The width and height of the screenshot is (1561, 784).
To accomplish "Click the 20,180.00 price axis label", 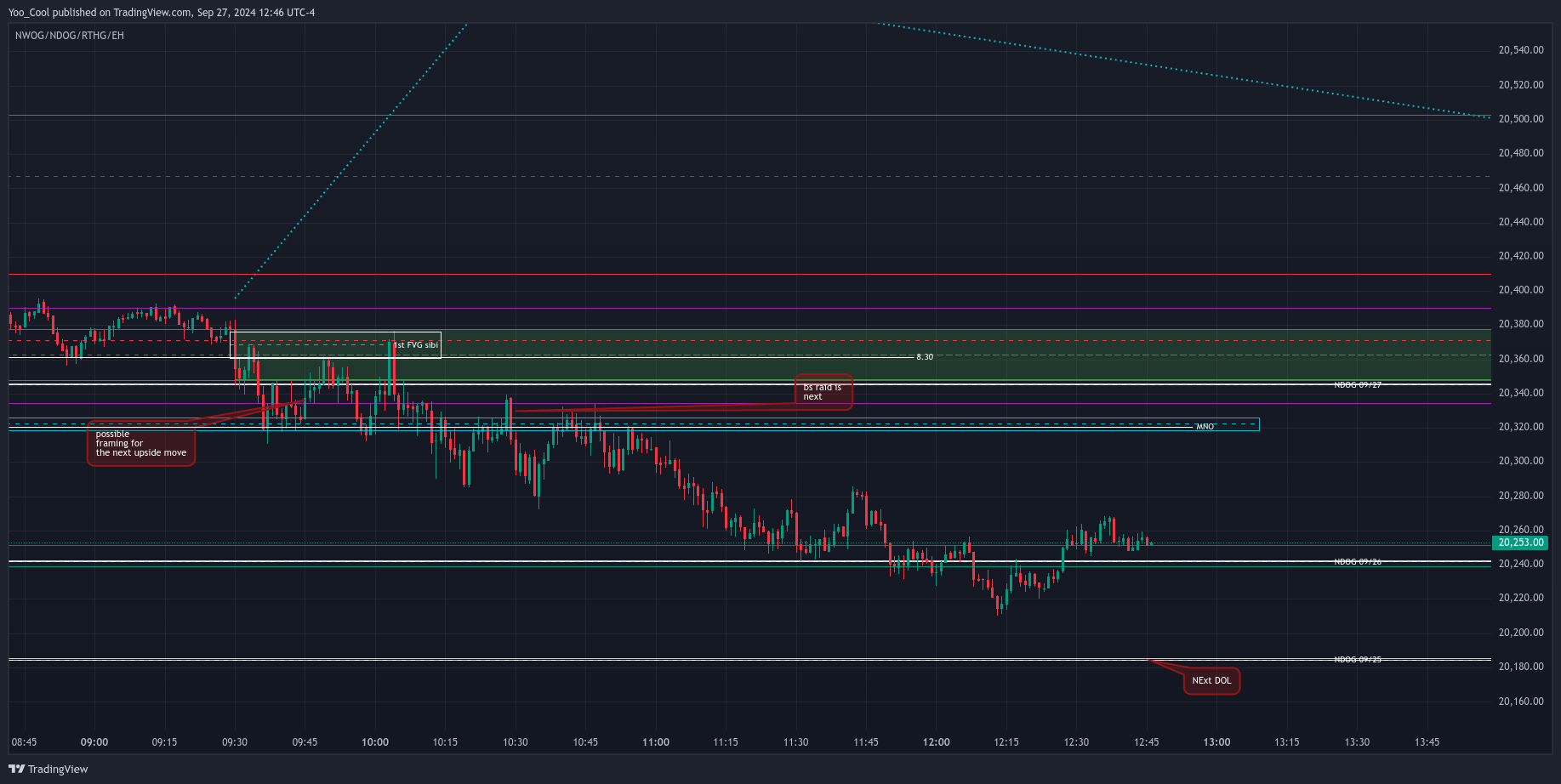I will (1520, 667).
